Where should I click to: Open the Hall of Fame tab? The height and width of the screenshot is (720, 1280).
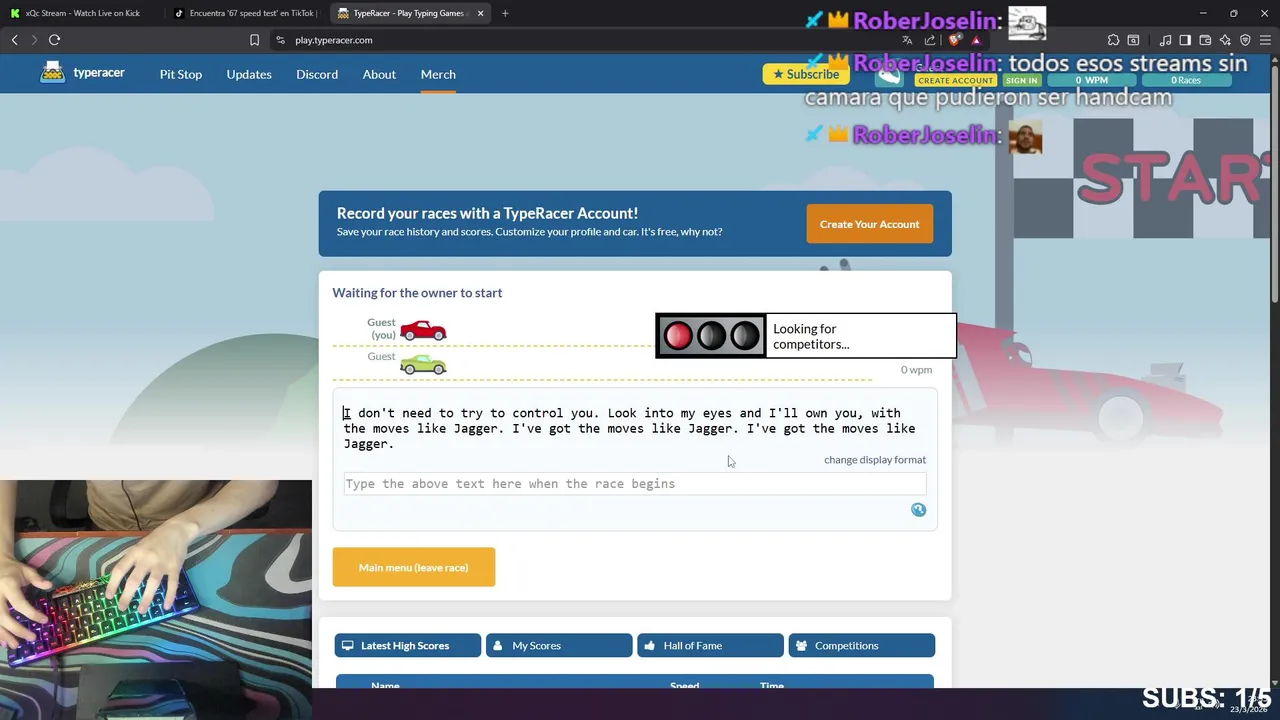pos(710,645)
